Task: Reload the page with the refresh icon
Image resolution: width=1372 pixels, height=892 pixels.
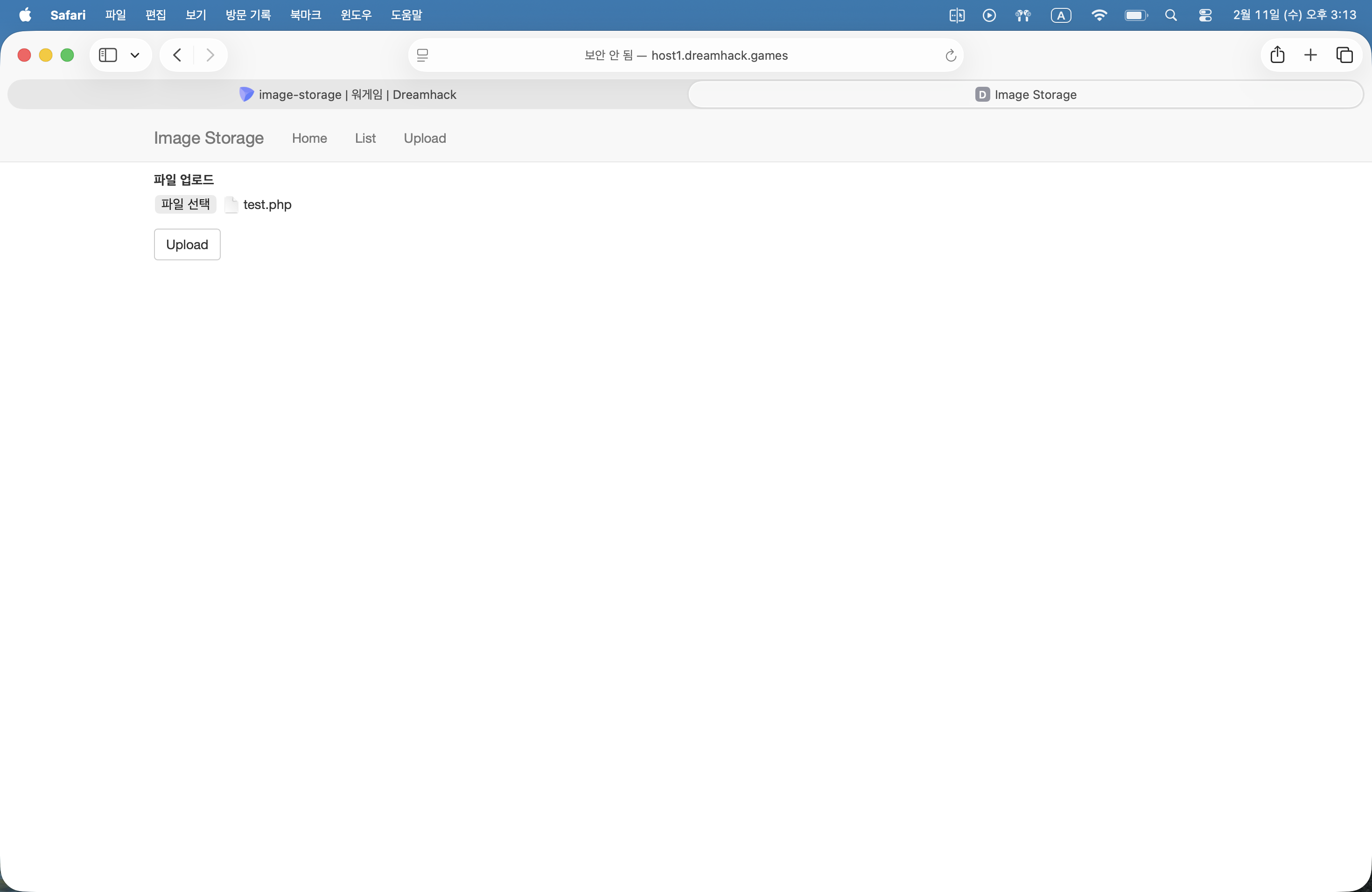Action: click(x=951, y=56)
